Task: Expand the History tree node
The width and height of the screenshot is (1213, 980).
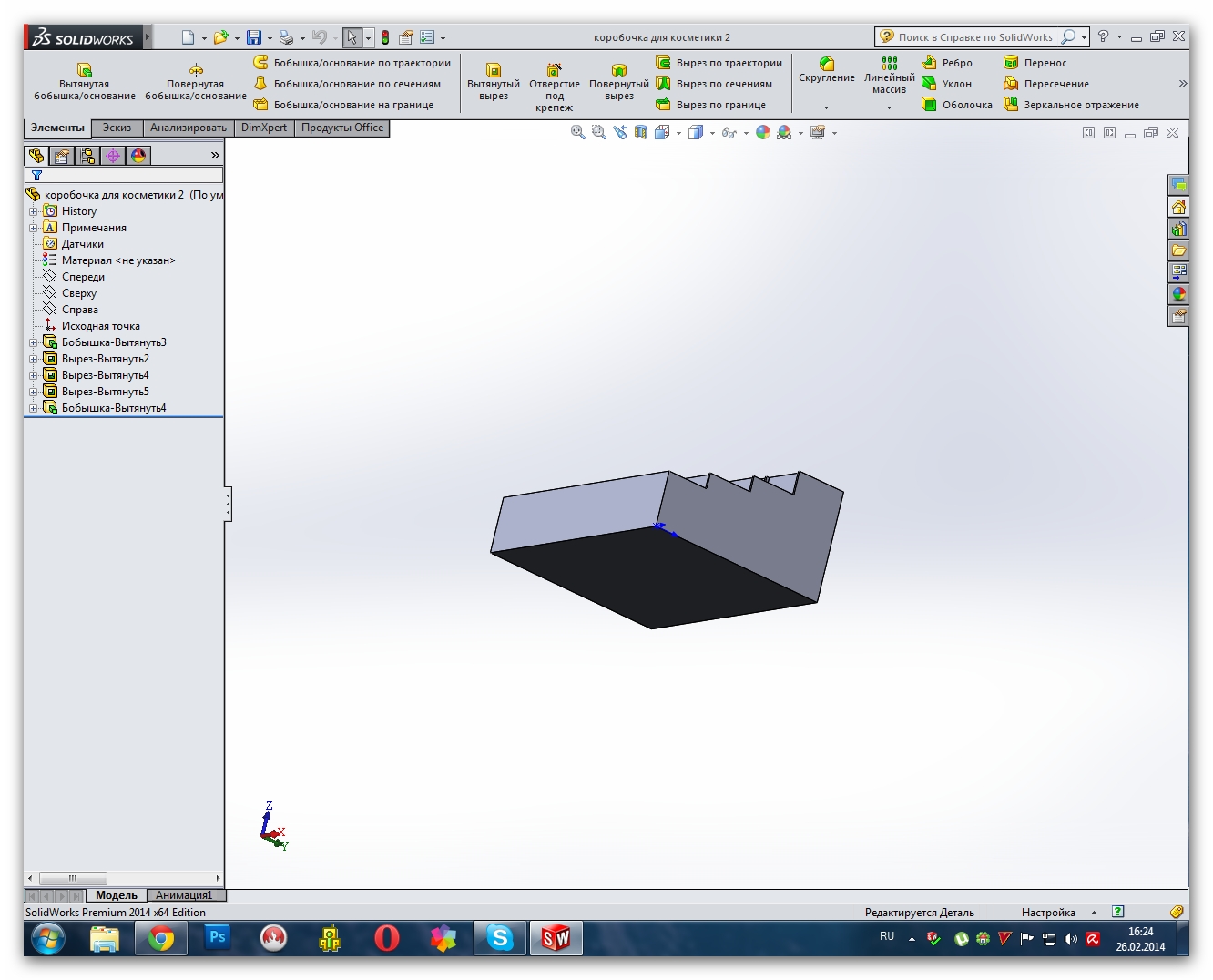Action: point(33,211)
